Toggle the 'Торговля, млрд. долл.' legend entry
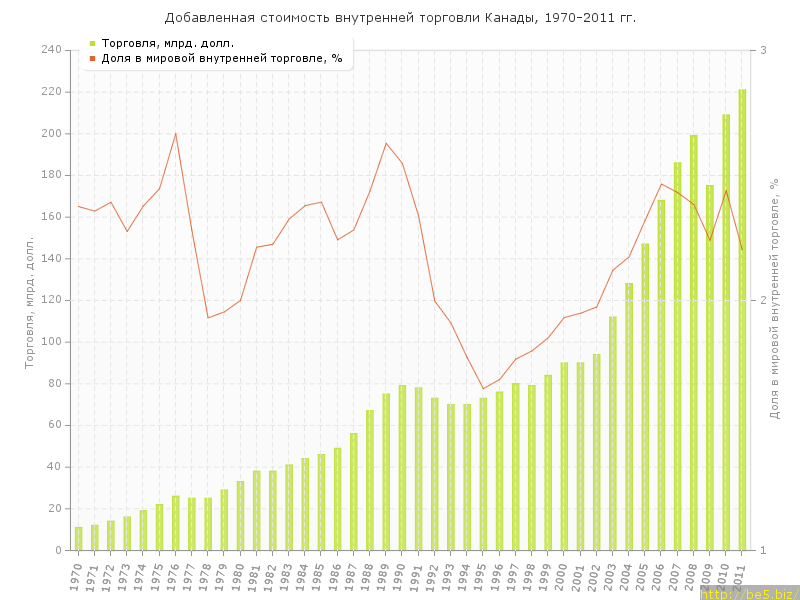Image resolution: width=800 pixels, height=600 pixels. pos(167,43)
